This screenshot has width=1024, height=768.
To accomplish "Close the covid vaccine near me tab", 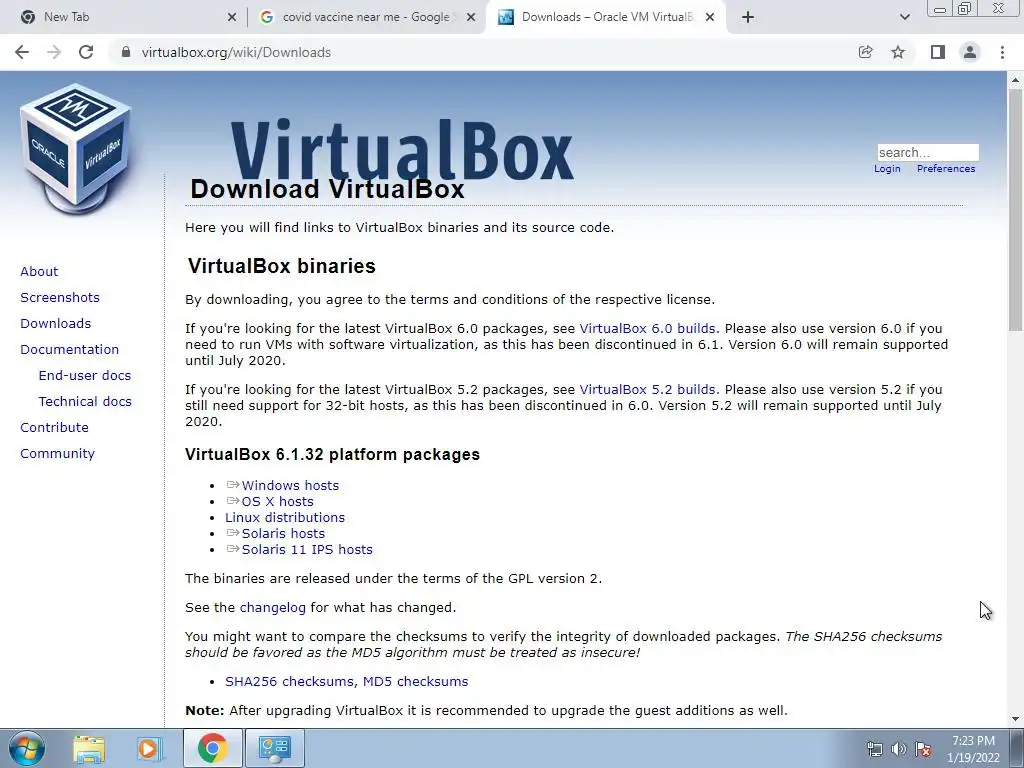I will 471,18.
